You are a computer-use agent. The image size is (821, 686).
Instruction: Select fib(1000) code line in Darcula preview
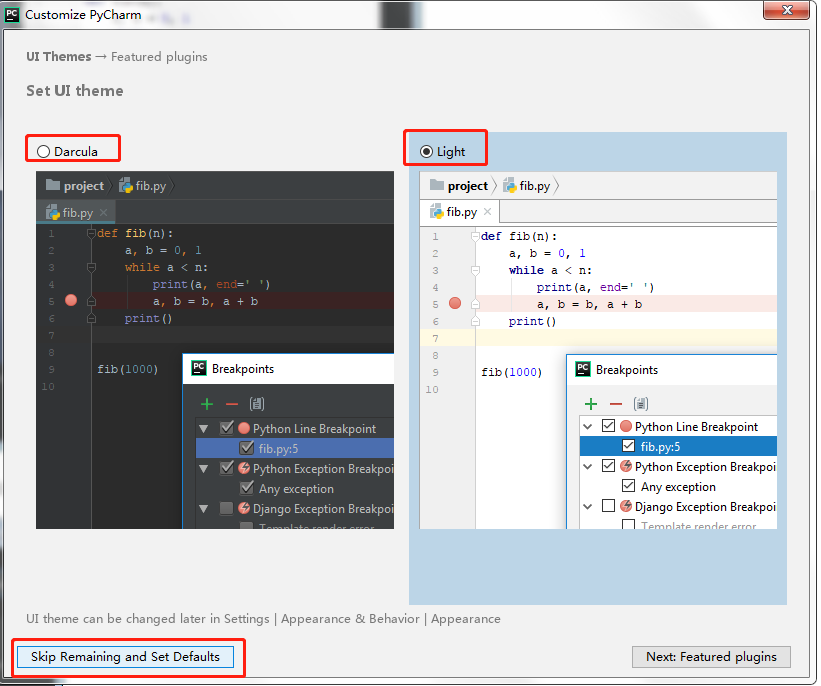tap(128, 369)
